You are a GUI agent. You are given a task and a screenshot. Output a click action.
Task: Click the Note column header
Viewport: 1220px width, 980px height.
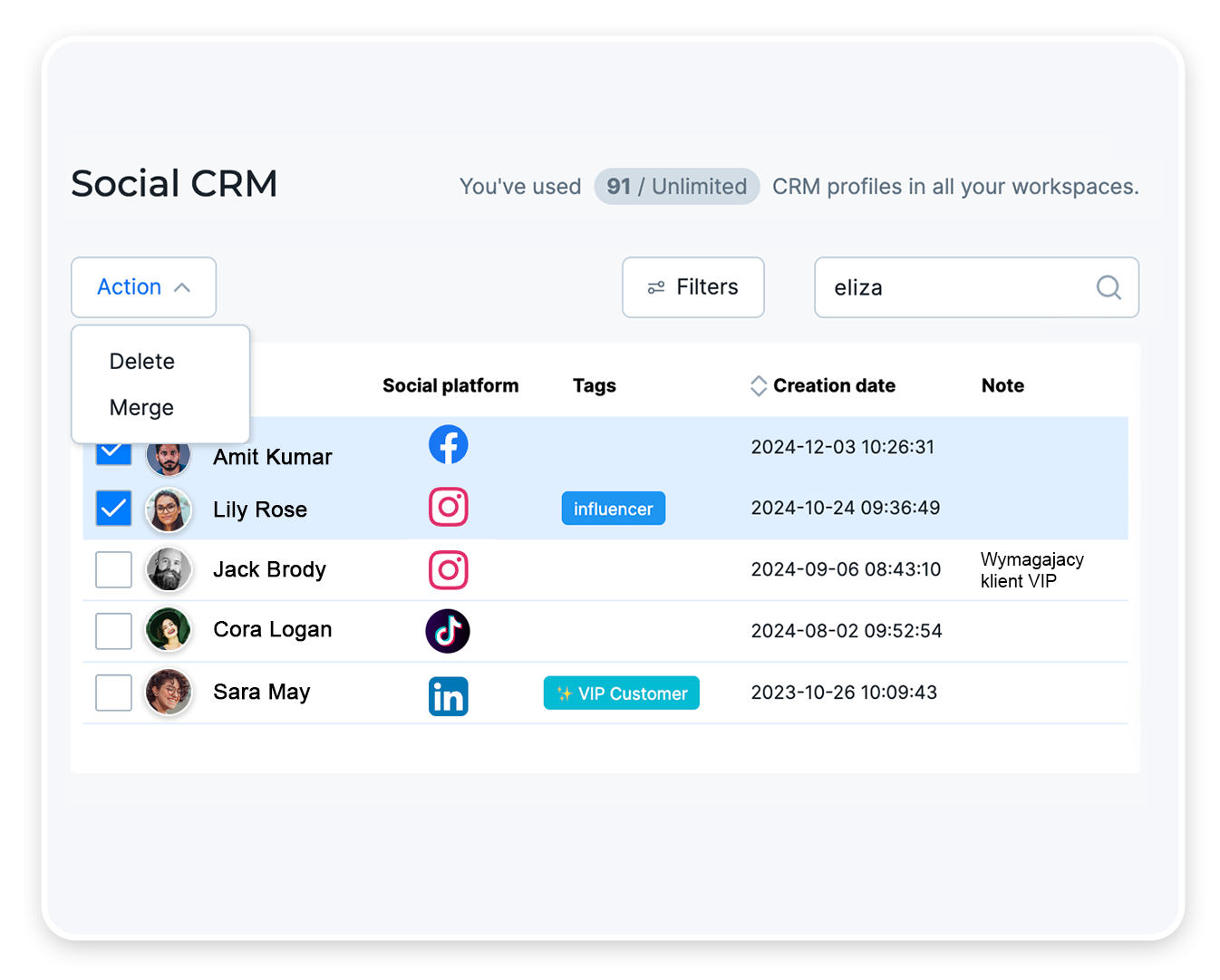pyautogui.click(x=1002, y=385)
